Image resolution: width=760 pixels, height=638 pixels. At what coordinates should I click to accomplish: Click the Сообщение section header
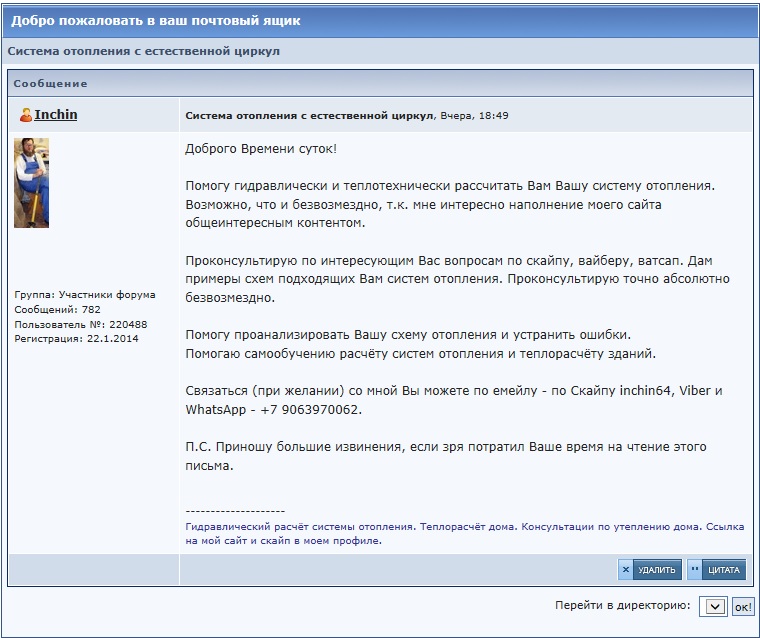50,83
